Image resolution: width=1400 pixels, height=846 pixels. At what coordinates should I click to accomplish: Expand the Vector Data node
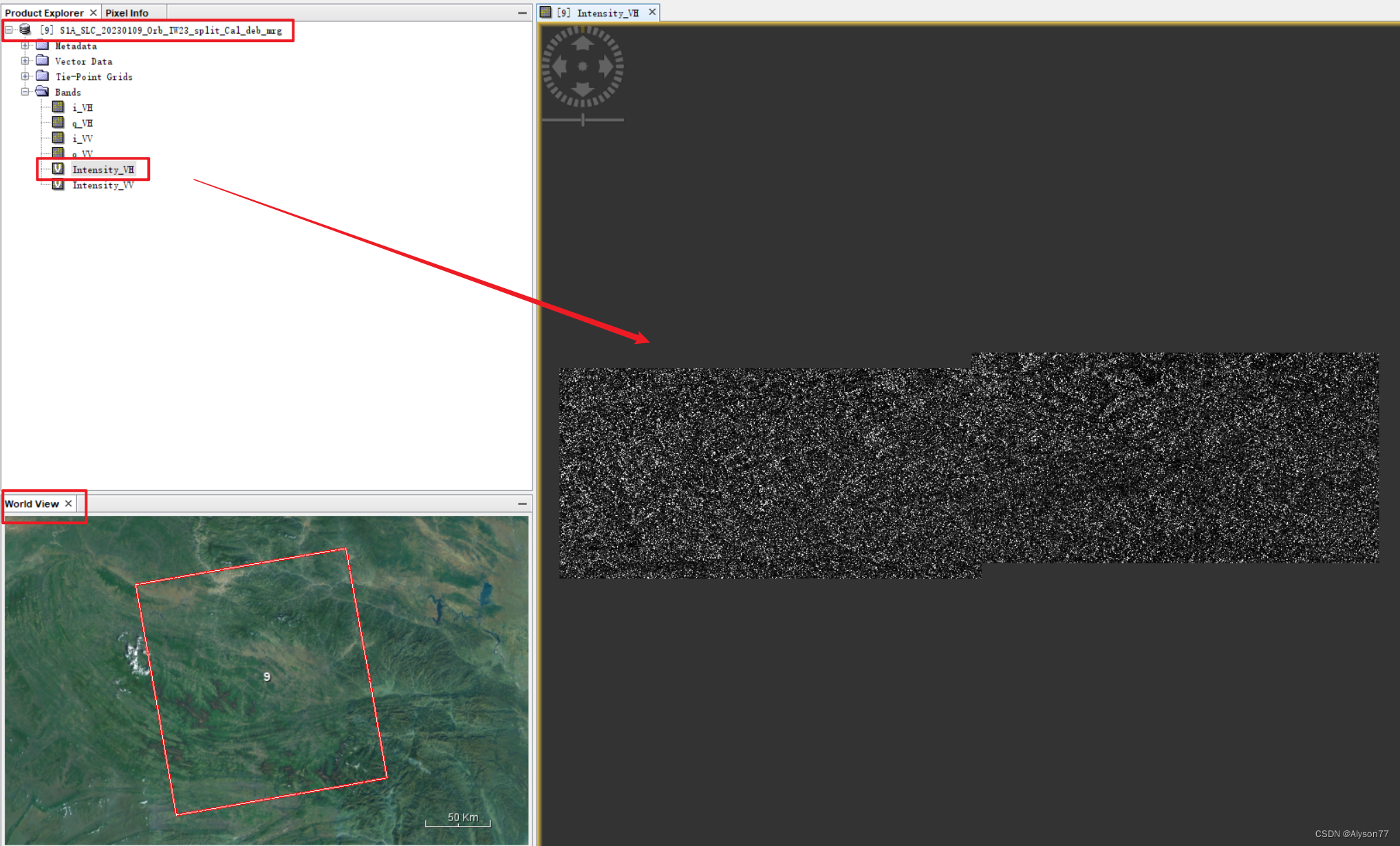[x=25, y=61]
